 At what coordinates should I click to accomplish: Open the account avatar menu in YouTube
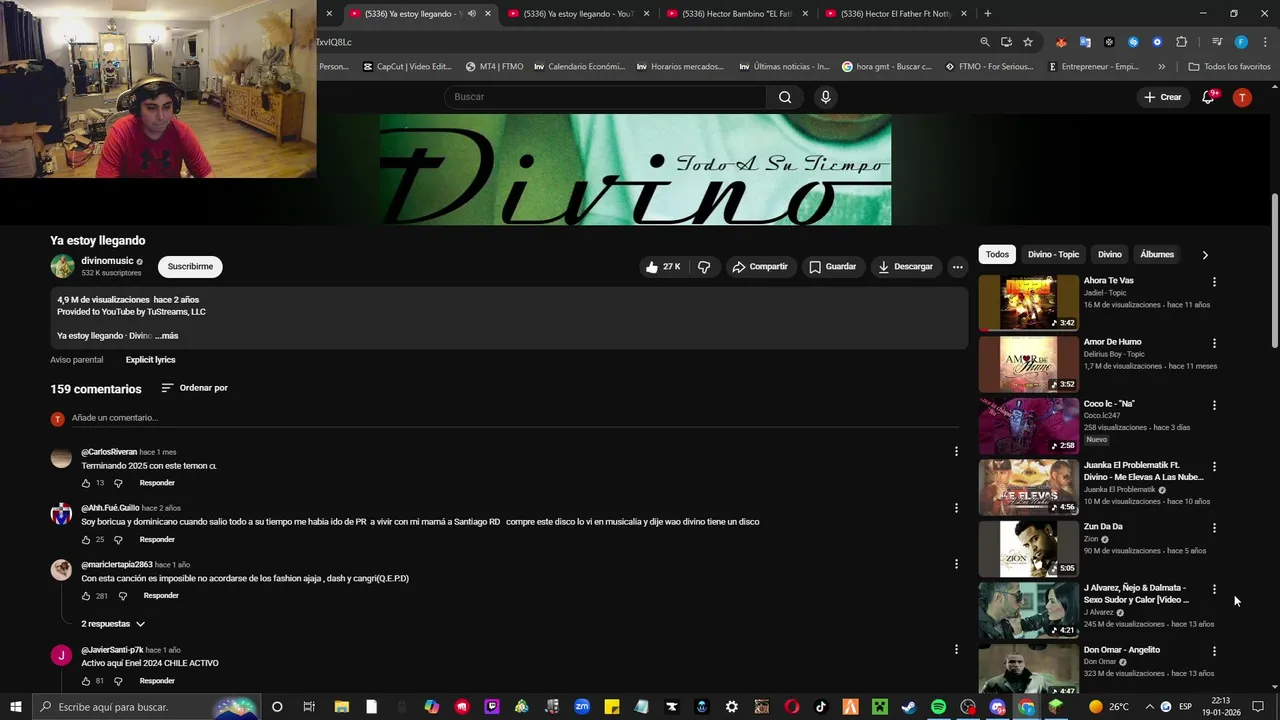(x=1242, y=97)
